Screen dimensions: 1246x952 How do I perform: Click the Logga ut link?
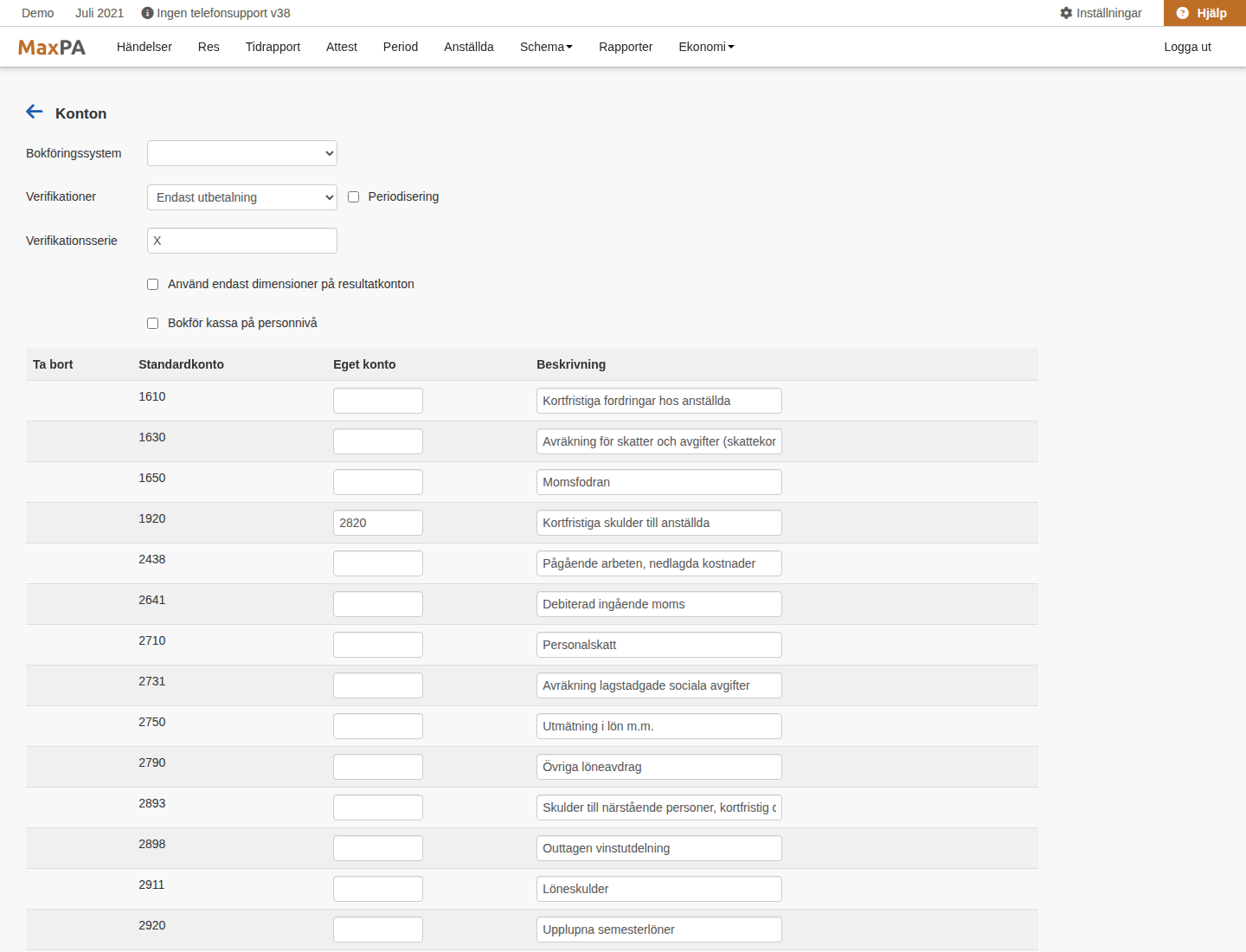1187,47
